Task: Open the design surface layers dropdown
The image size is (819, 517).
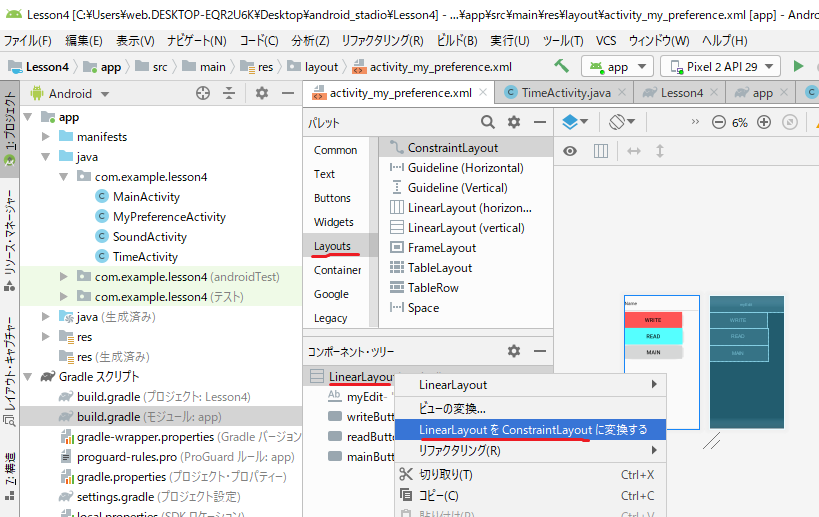Action: pos(575,122)
